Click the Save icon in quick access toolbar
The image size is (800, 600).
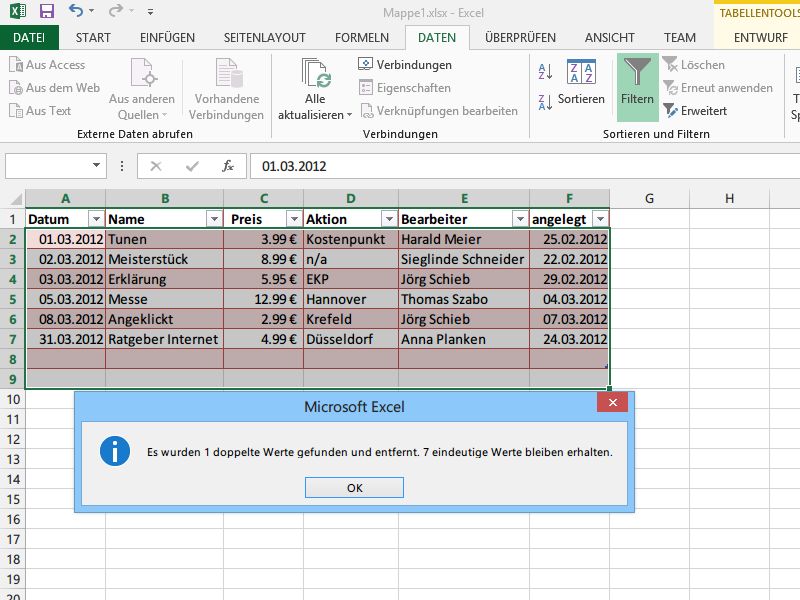point(46,11)
